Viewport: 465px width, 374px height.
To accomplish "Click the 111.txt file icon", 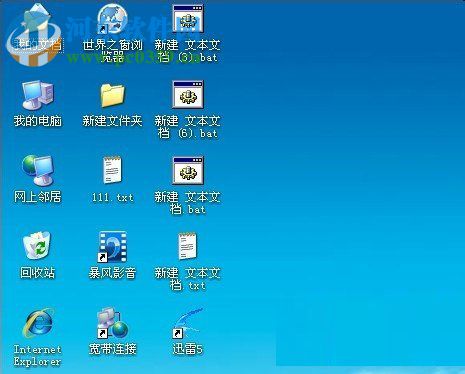I will 113,170.
